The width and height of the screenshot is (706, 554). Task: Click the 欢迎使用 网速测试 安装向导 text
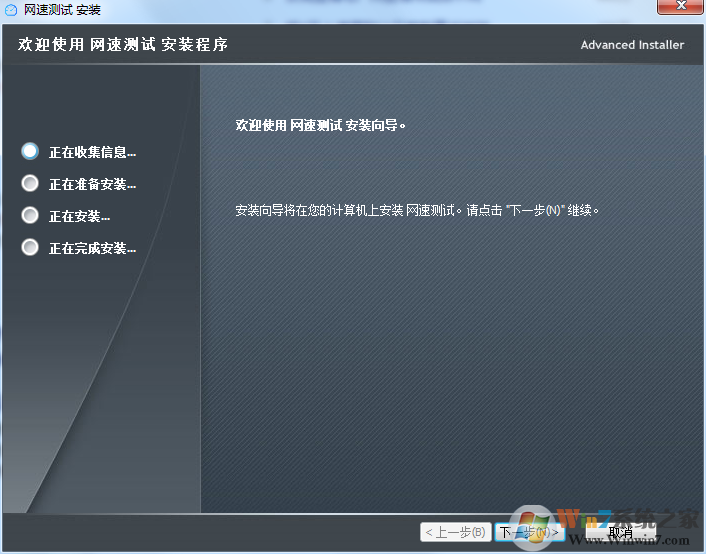point(321,125)
